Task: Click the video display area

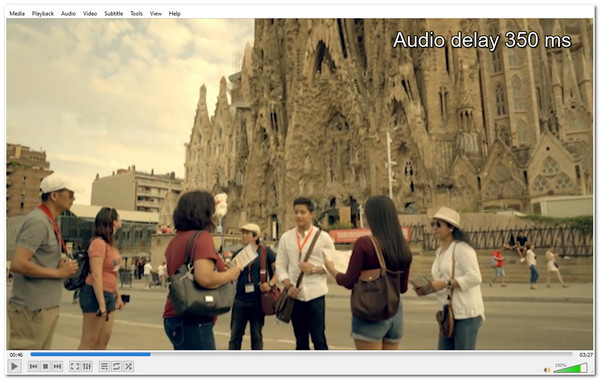Action: (300, 184)
